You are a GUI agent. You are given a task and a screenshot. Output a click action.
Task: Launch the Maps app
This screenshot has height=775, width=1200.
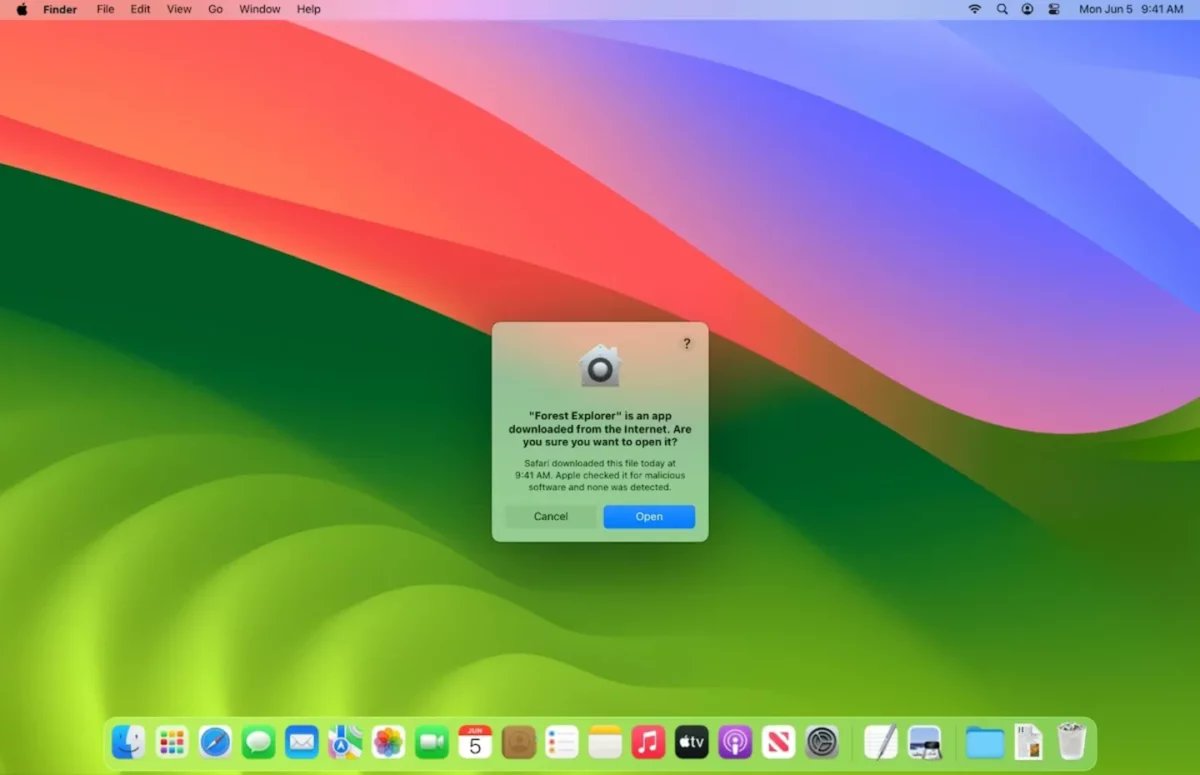(x=345, y=742)
